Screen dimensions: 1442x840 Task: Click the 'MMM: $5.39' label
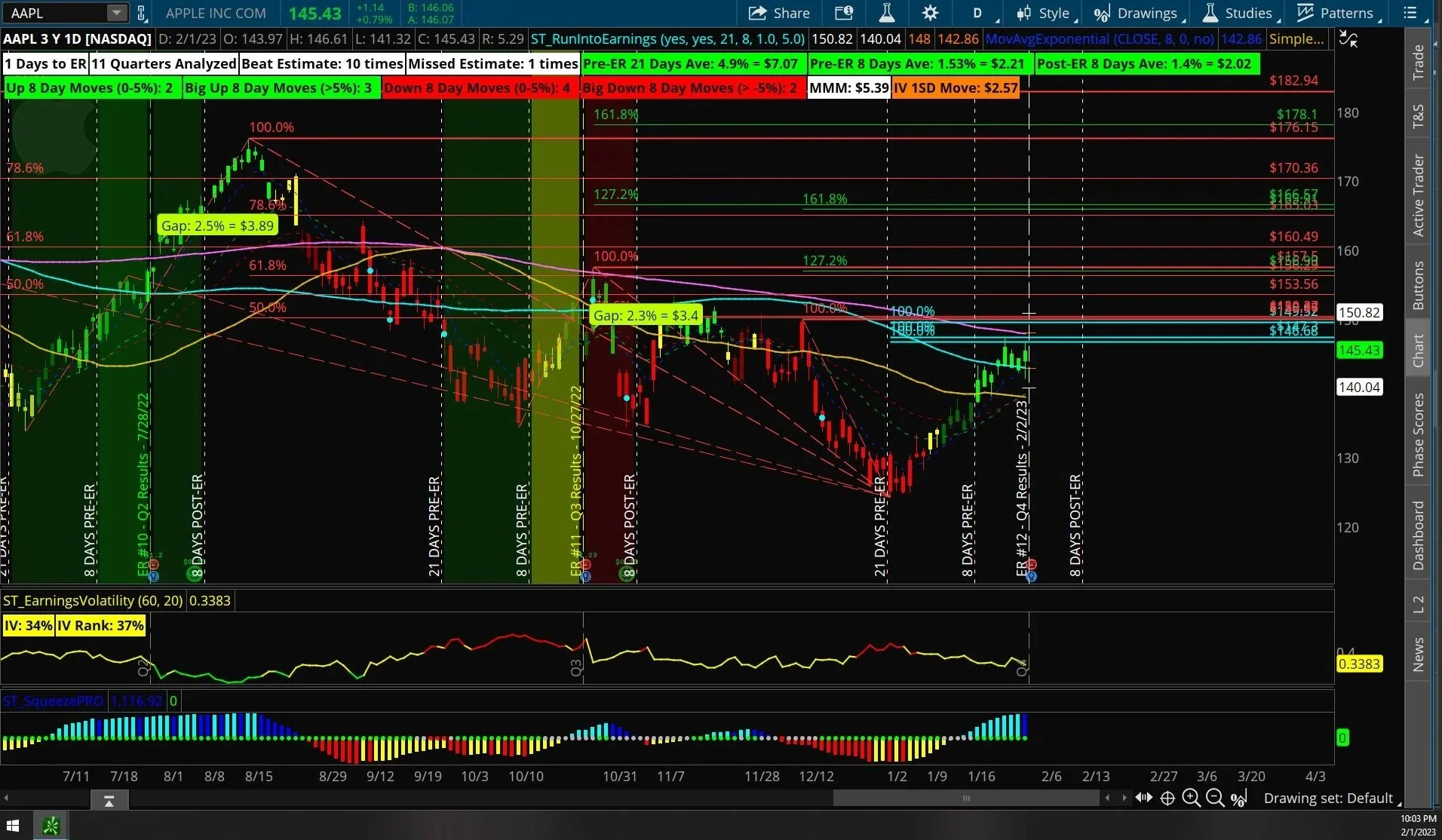tap(848, 87)
